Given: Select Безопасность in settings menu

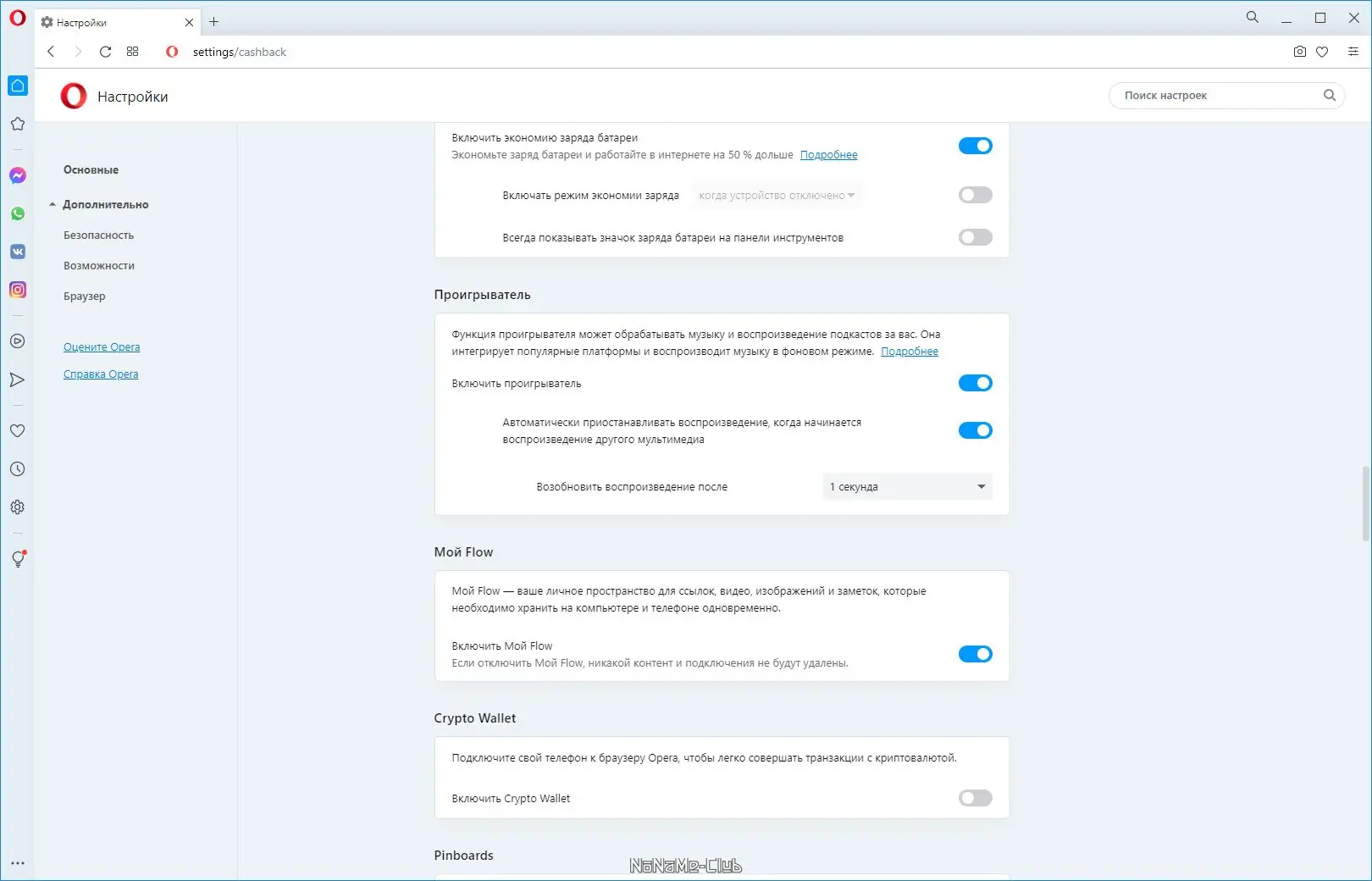Looking at the screenshot, I should pyautogui.click(x=98, y=235).
